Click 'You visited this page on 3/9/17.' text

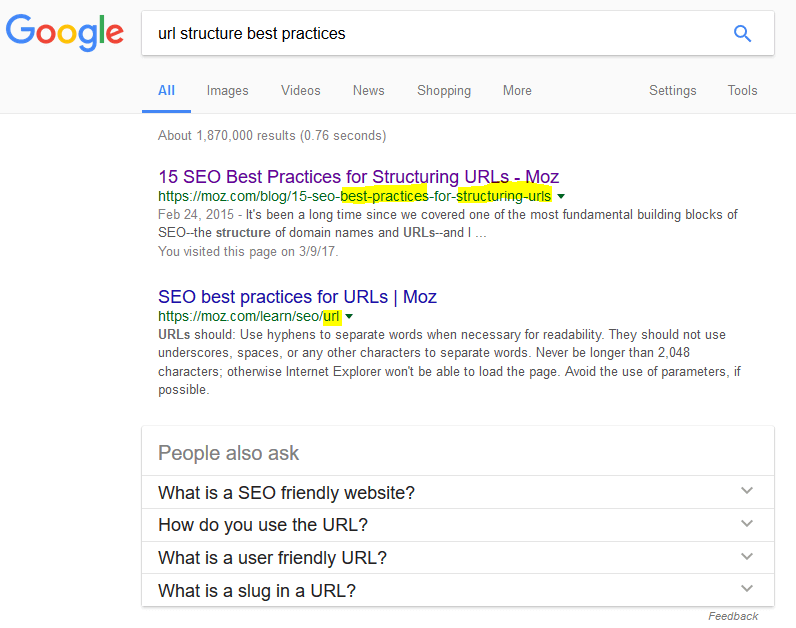pos(248,251)
